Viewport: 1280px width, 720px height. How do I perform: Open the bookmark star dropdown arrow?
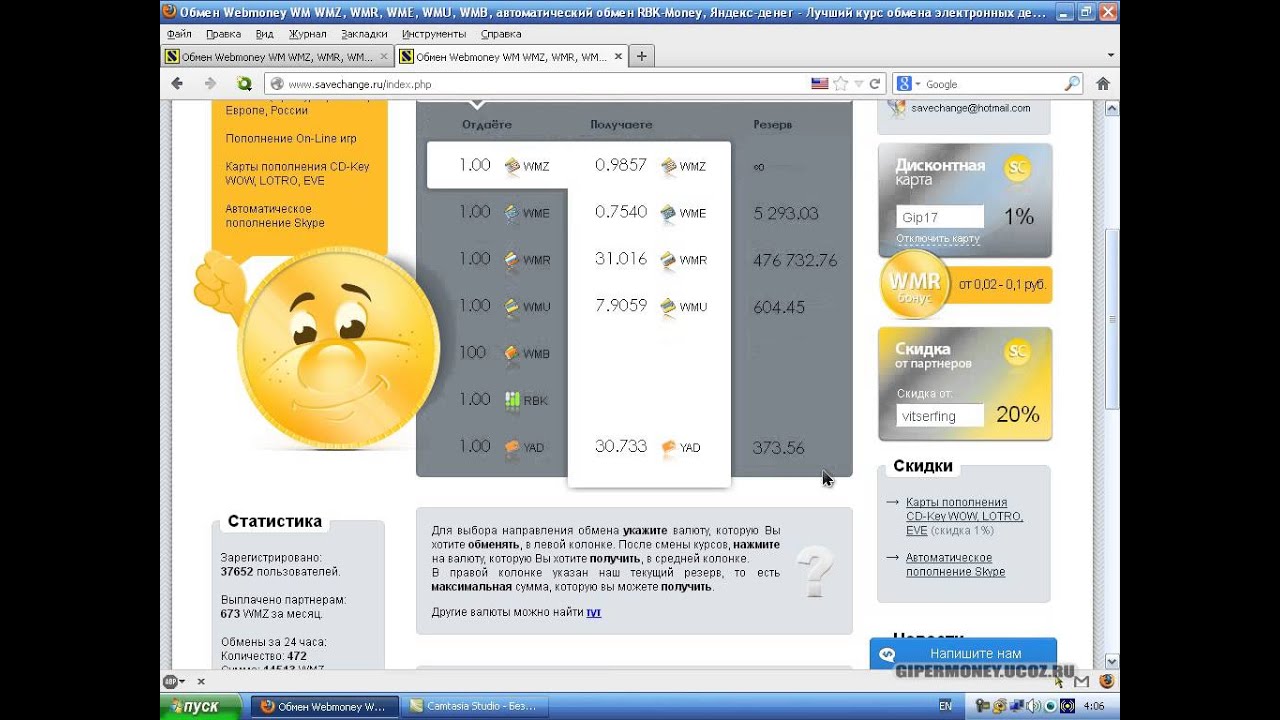click(858, 84)
